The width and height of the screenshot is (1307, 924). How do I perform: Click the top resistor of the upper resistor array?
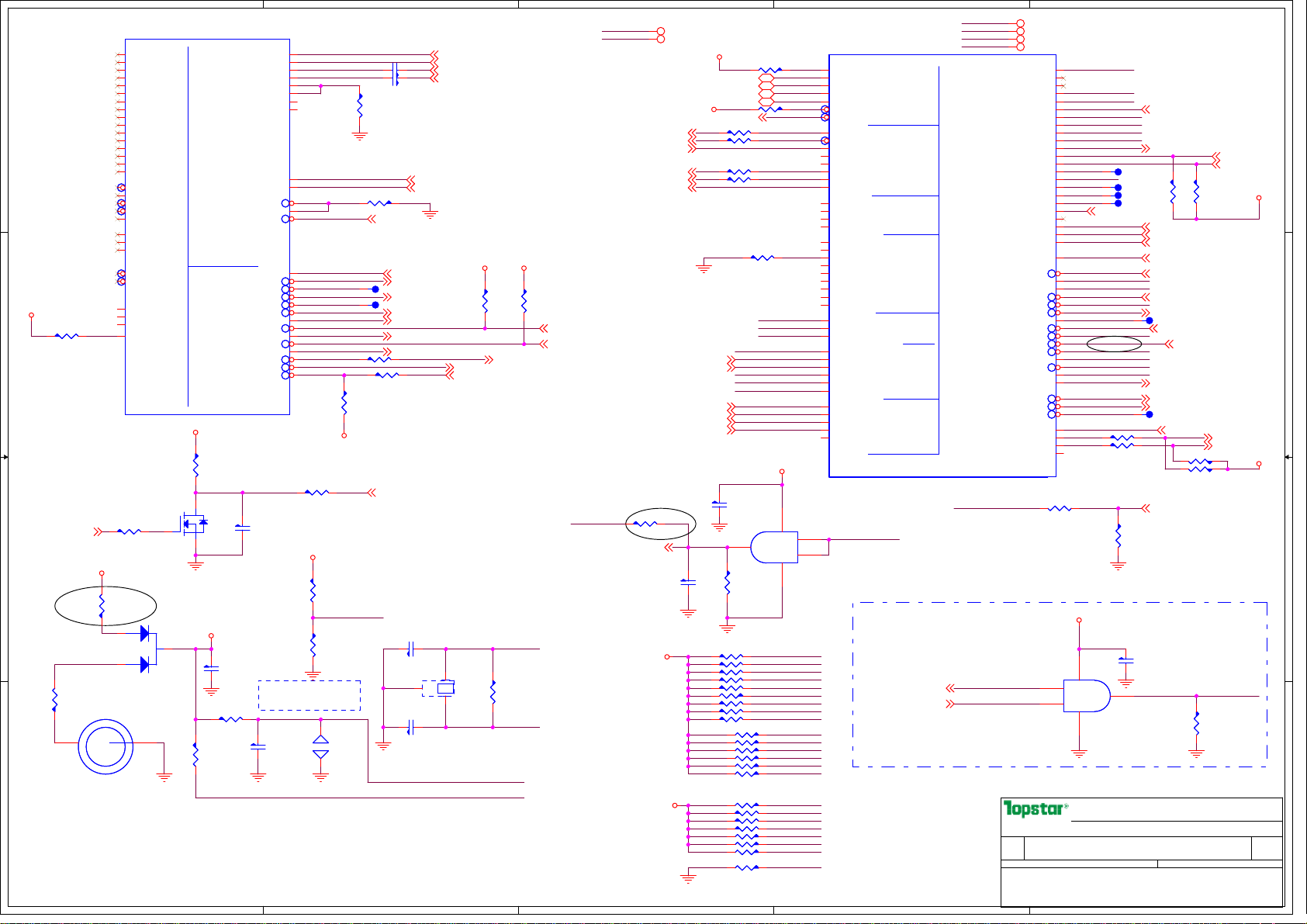[x=731, y=656]
